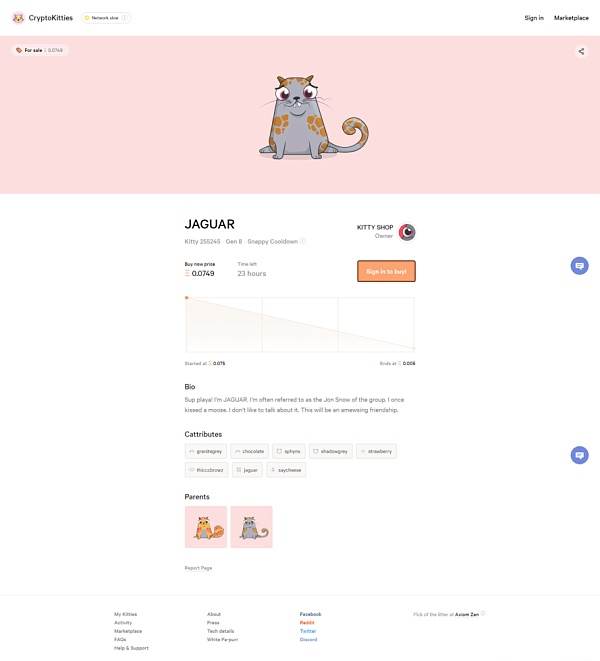Open the grey parent kitty thumbnail
The width and height of the screenshot is (600, 661).
251,527
